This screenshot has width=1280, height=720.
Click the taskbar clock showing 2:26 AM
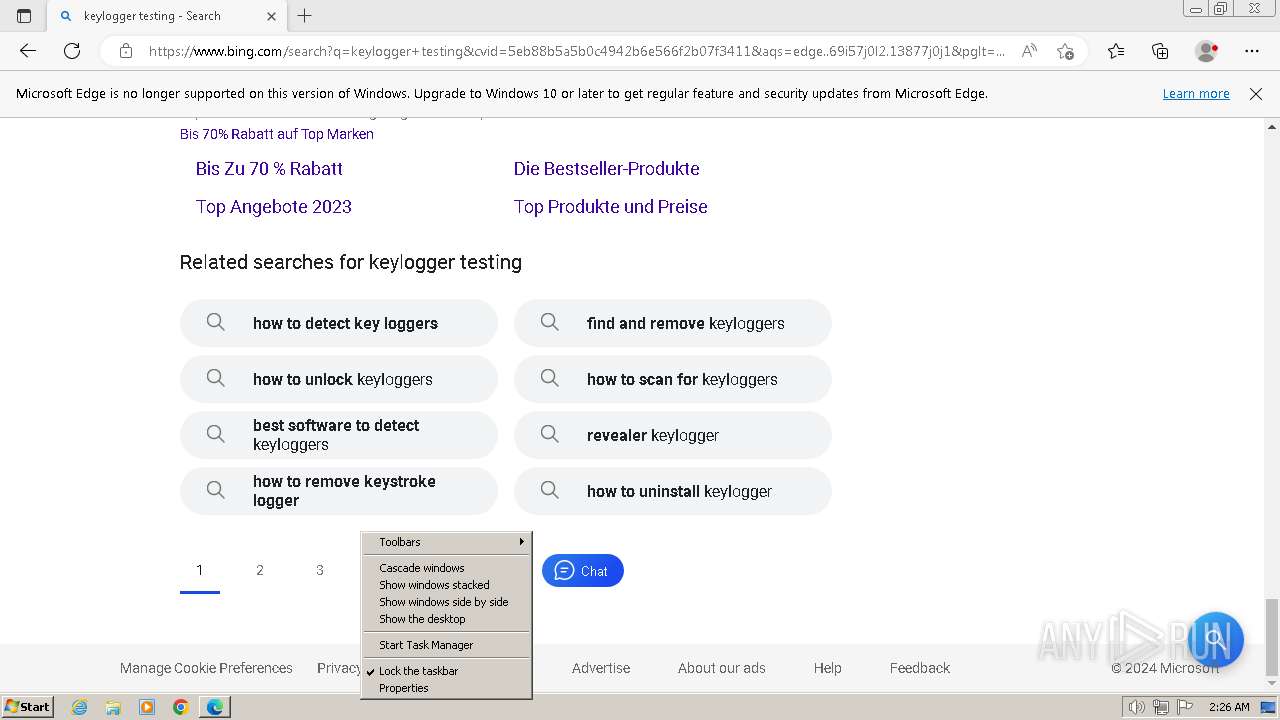[x=1229, y=707]
